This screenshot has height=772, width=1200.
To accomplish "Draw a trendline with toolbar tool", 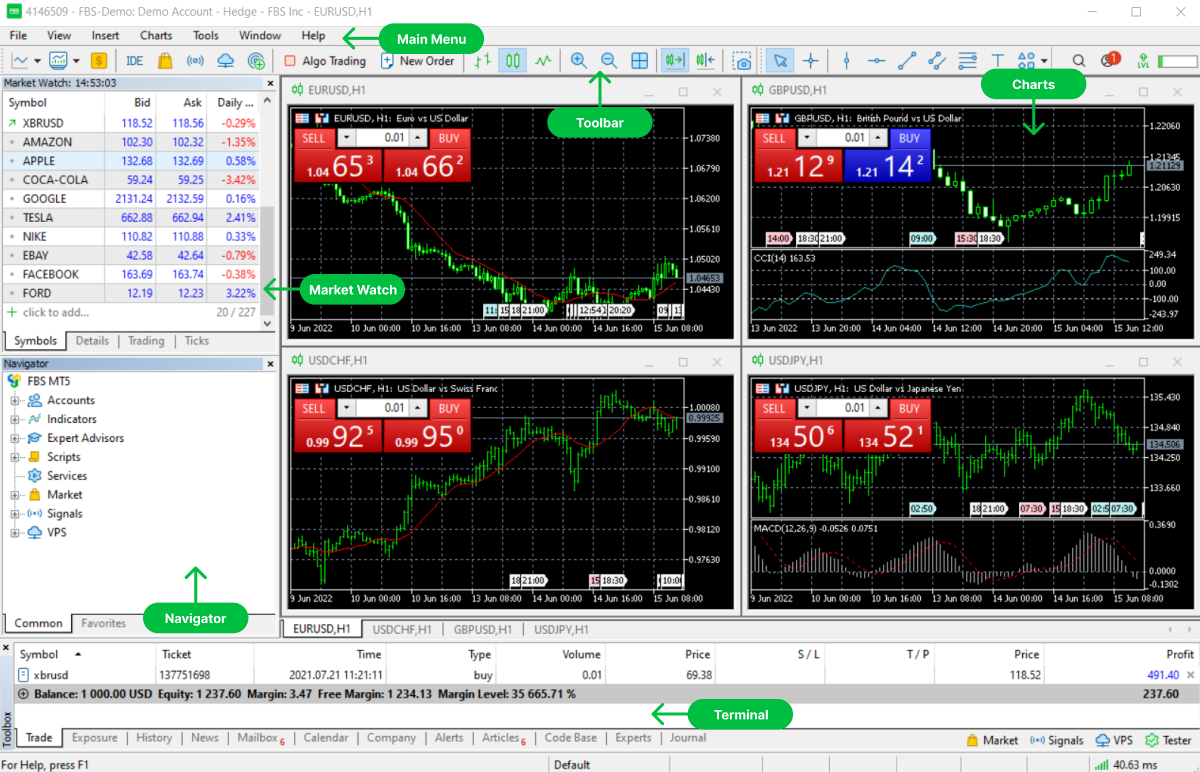I will 907,61.
